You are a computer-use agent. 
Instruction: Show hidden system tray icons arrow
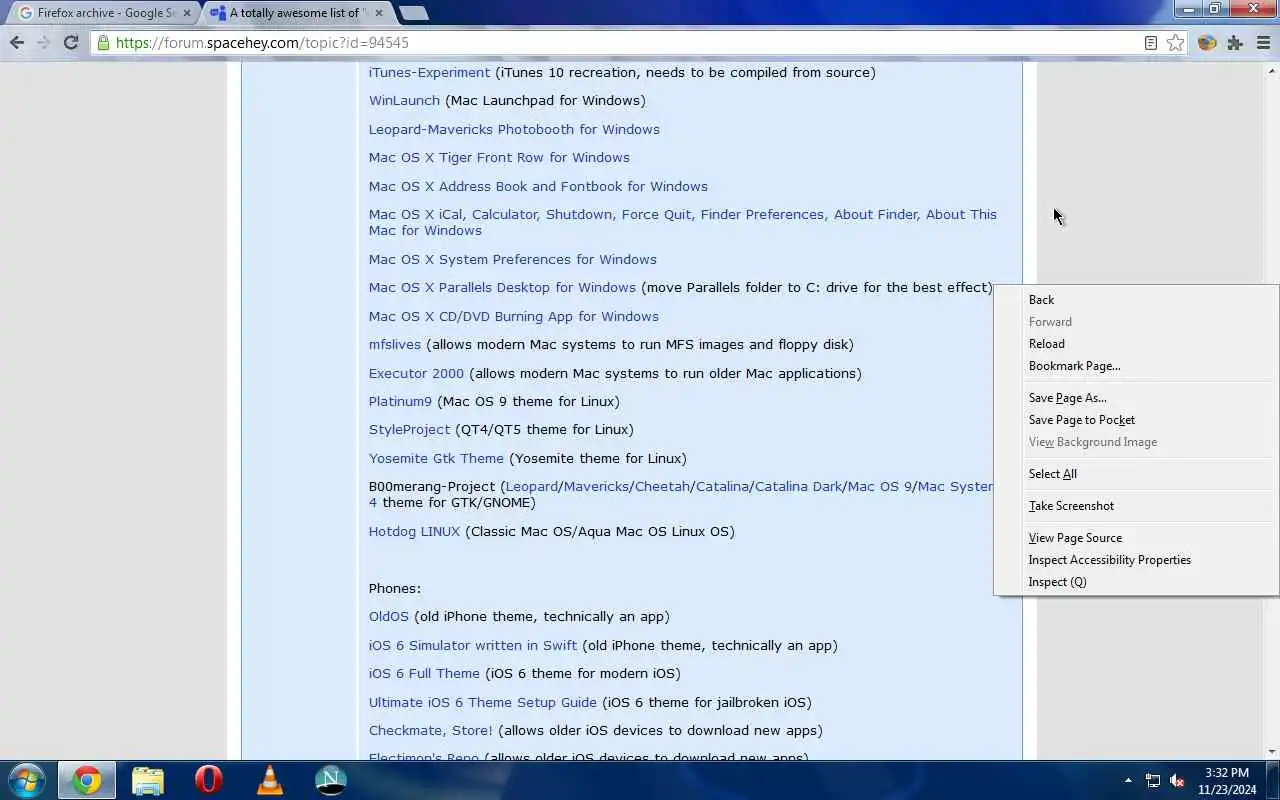pos(1128,780)
